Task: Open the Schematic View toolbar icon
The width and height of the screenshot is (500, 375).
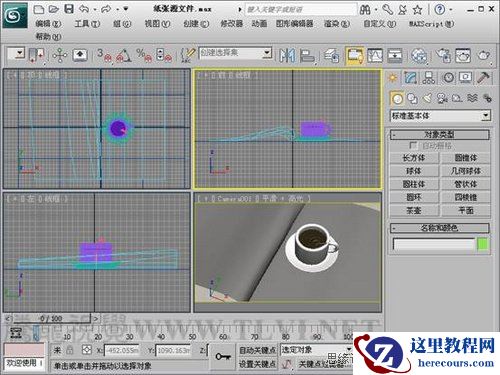Action: coord(395,55)
